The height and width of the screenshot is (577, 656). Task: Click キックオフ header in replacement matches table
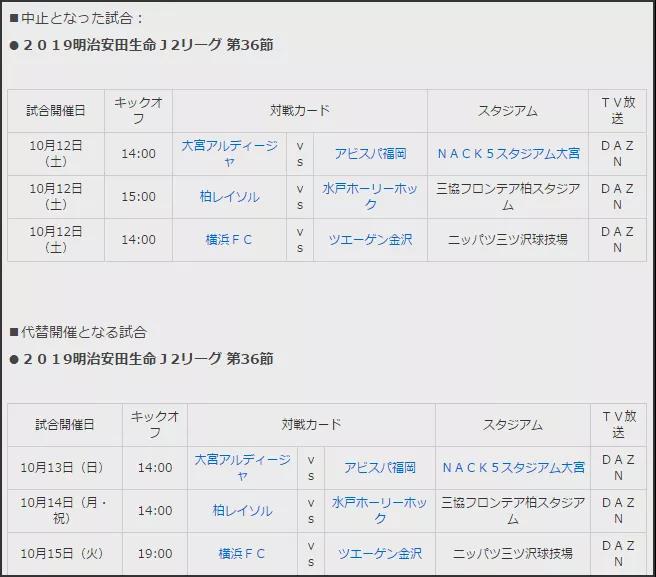tap(155, 425)
